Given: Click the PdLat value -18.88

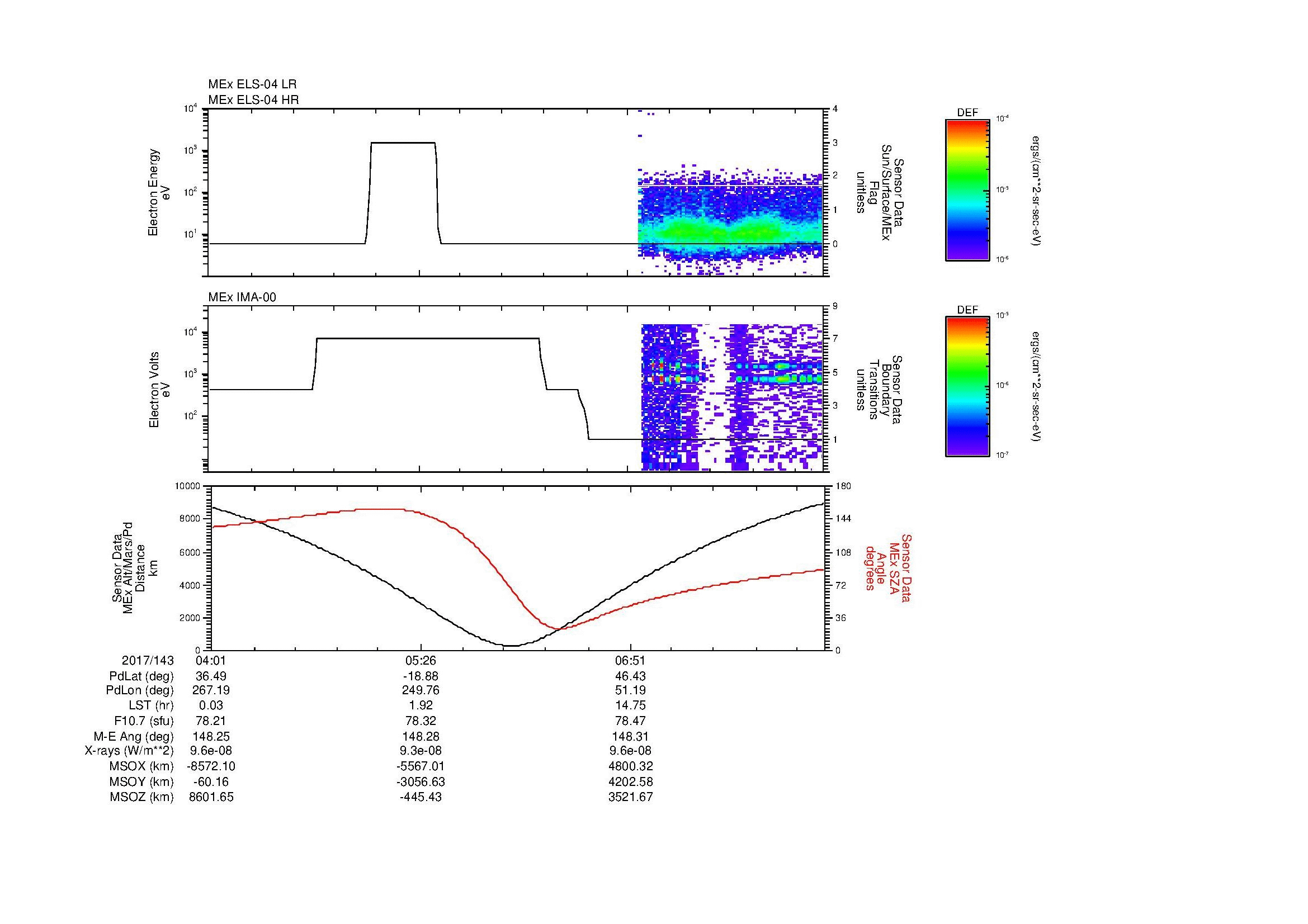Looking at the screenshot, I should [421, 676].
